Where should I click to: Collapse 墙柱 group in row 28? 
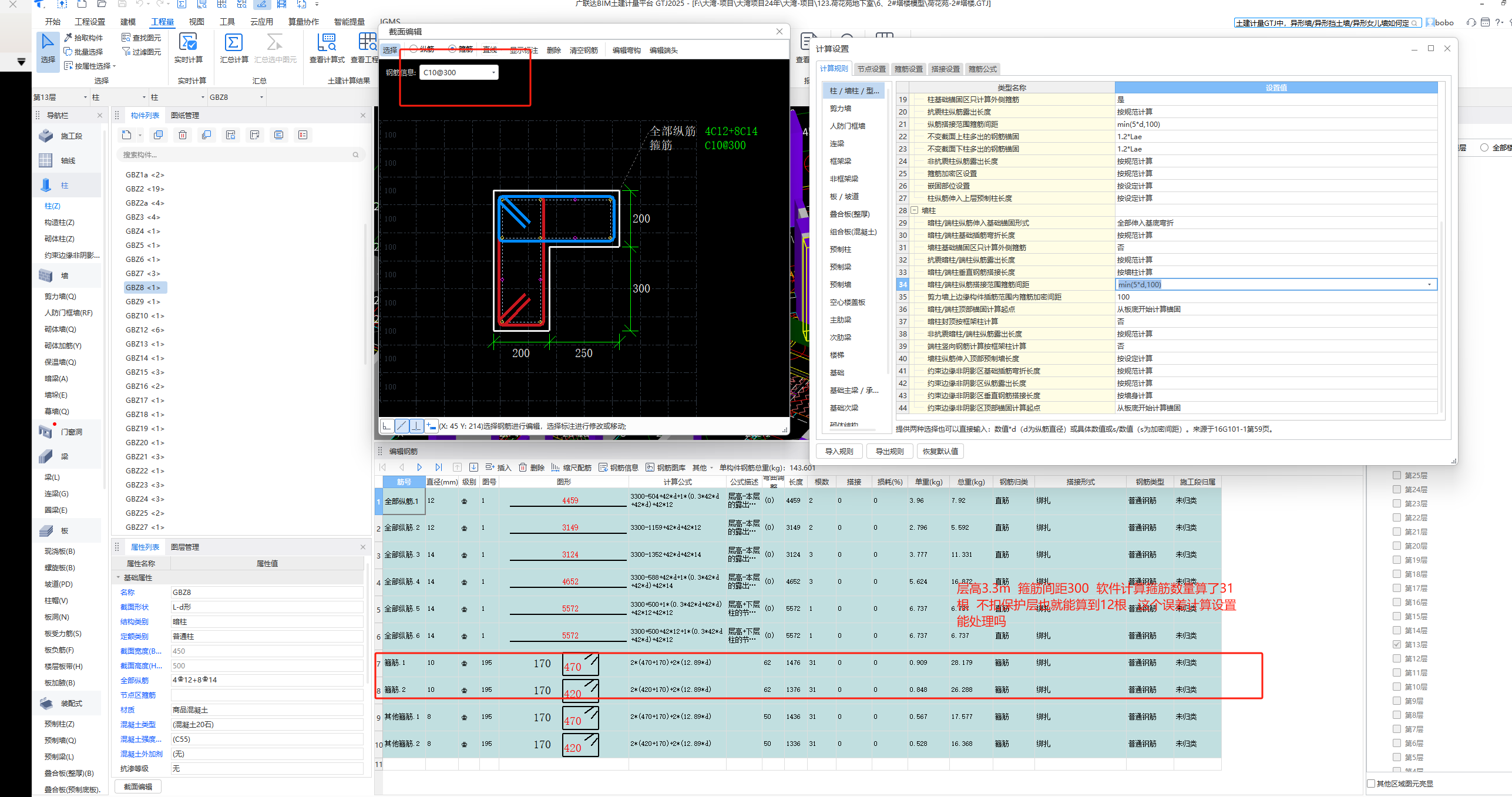[915, 210]
